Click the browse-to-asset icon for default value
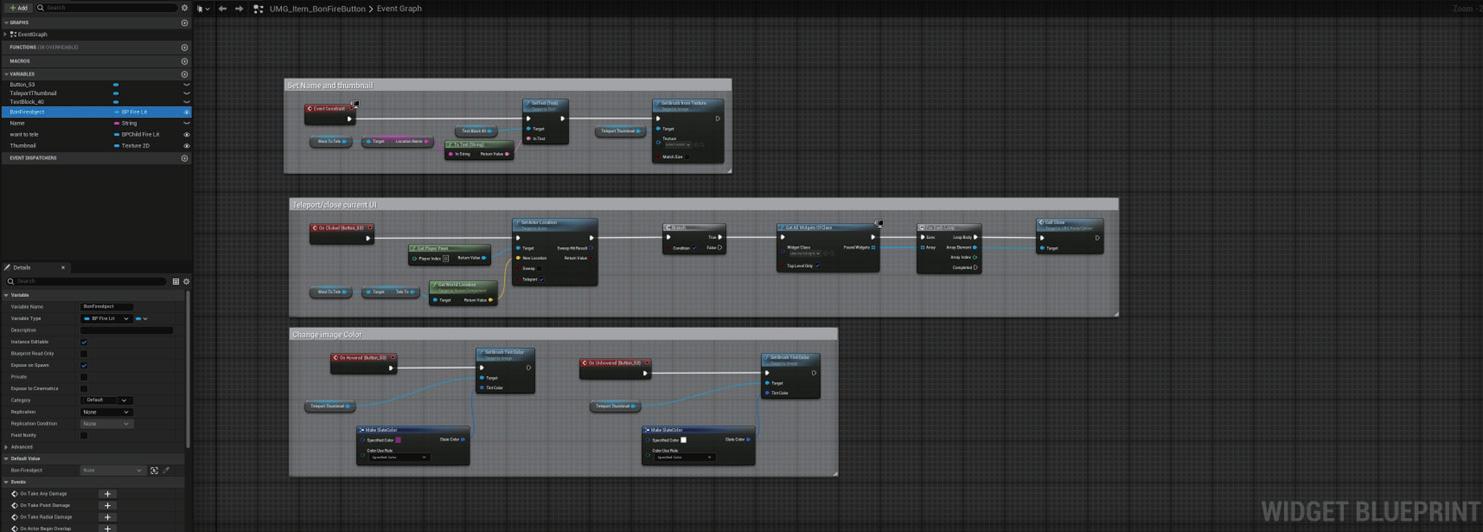The width and height of the screenshot is (1483, 532). (x=154, y=470)
